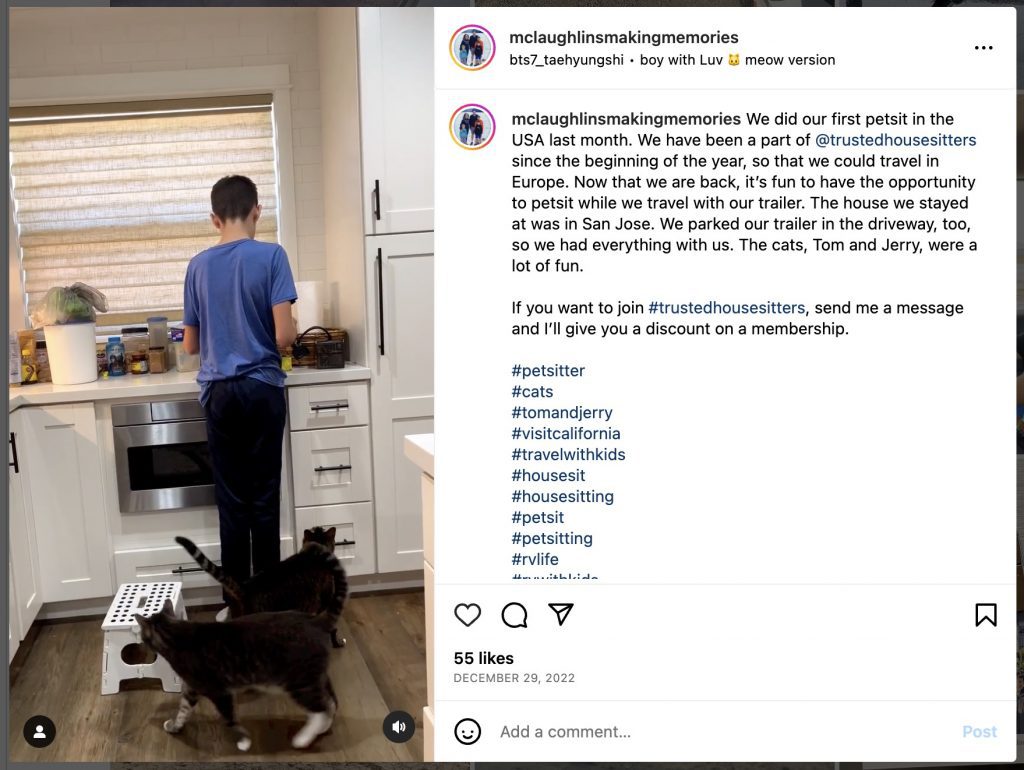Open header profile picture of mclaughlinsmakingmemories
Viewport: 1024px width, 770px height.
click(x=472, y=48)
